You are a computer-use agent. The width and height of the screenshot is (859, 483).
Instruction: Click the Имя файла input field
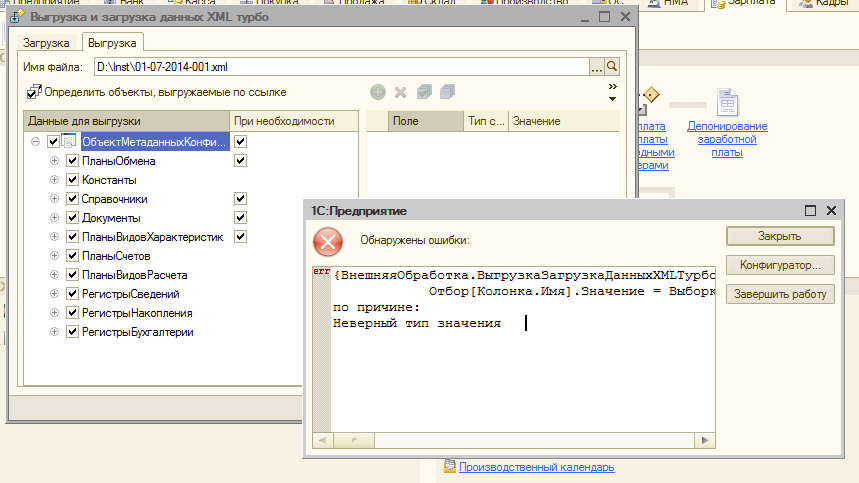[x=340, y=67]
